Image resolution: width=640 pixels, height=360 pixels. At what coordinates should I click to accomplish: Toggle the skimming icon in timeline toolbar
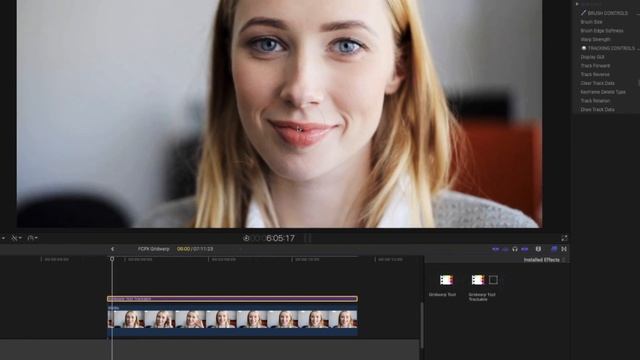(x=496, y=249)
